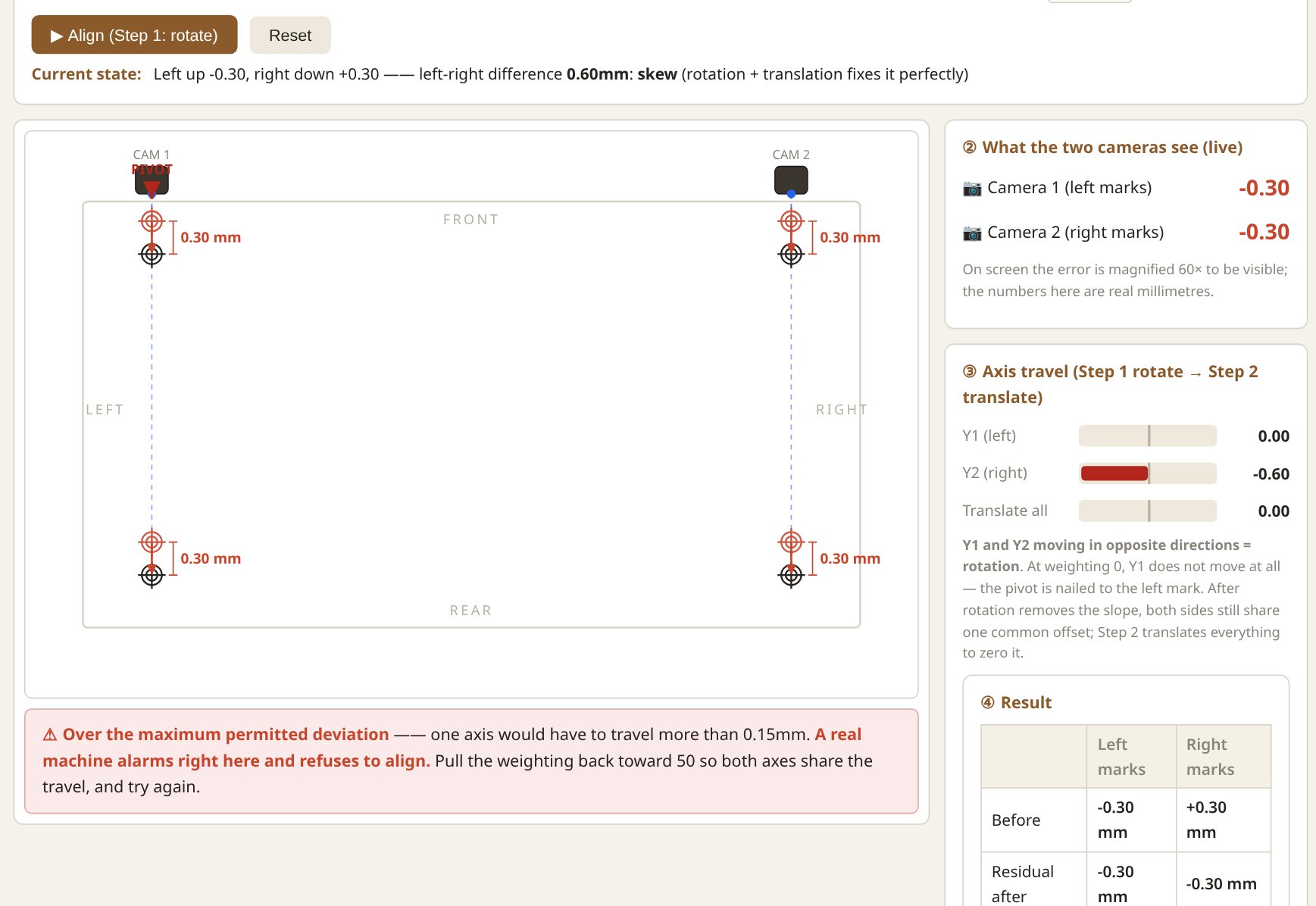Click the Camera 2 (right marks) camera icon
This screenshot has width=1316, height=906.
[x=972, y=233]
